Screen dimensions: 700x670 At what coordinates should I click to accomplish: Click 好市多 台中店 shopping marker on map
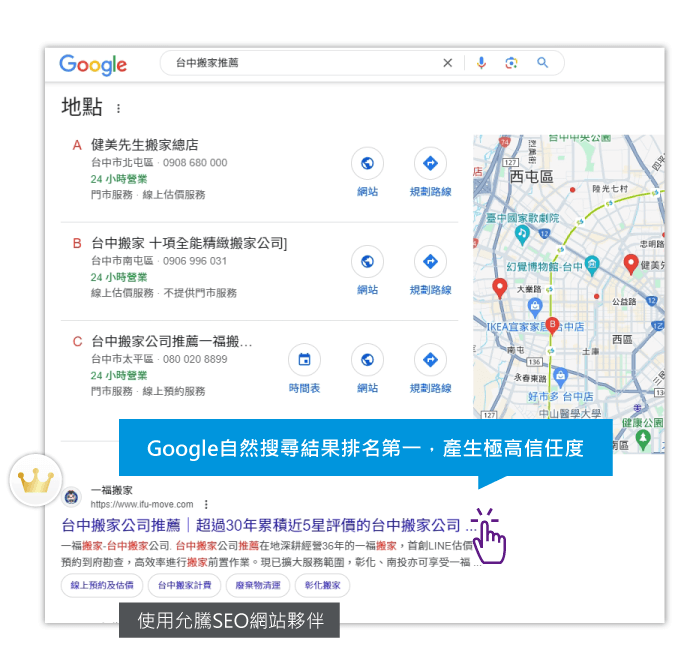click(x=560, y=378)
